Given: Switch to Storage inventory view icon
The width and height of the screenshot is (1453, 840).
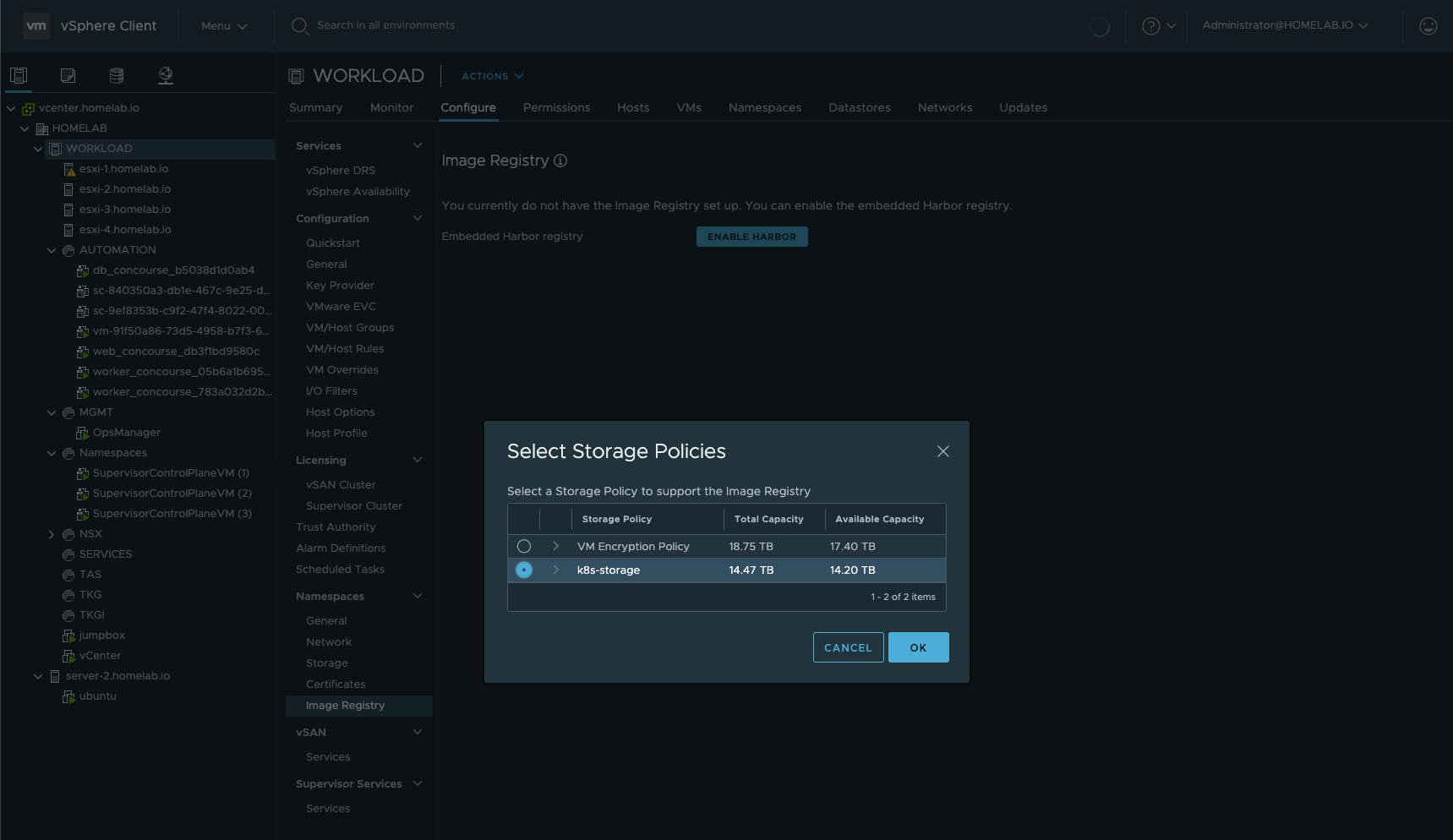Looking at the screenshot, I should pyautogui.click(x=117, y=75).
